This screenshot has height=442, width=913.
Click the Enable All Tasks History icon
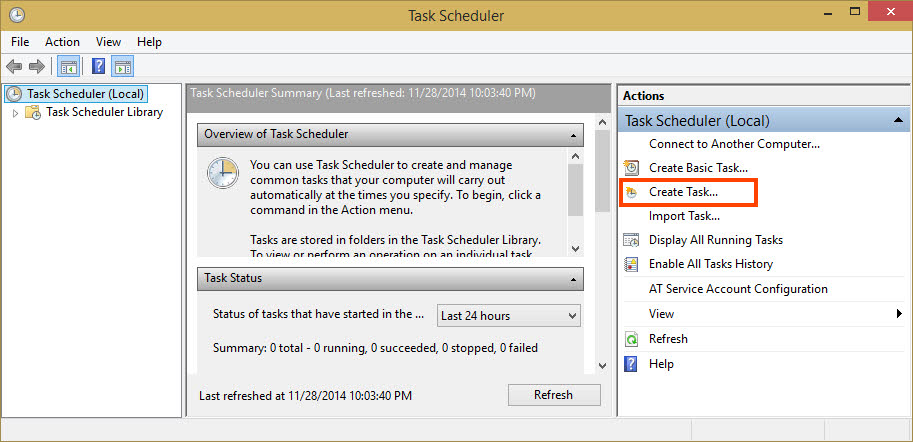(631, 264)
